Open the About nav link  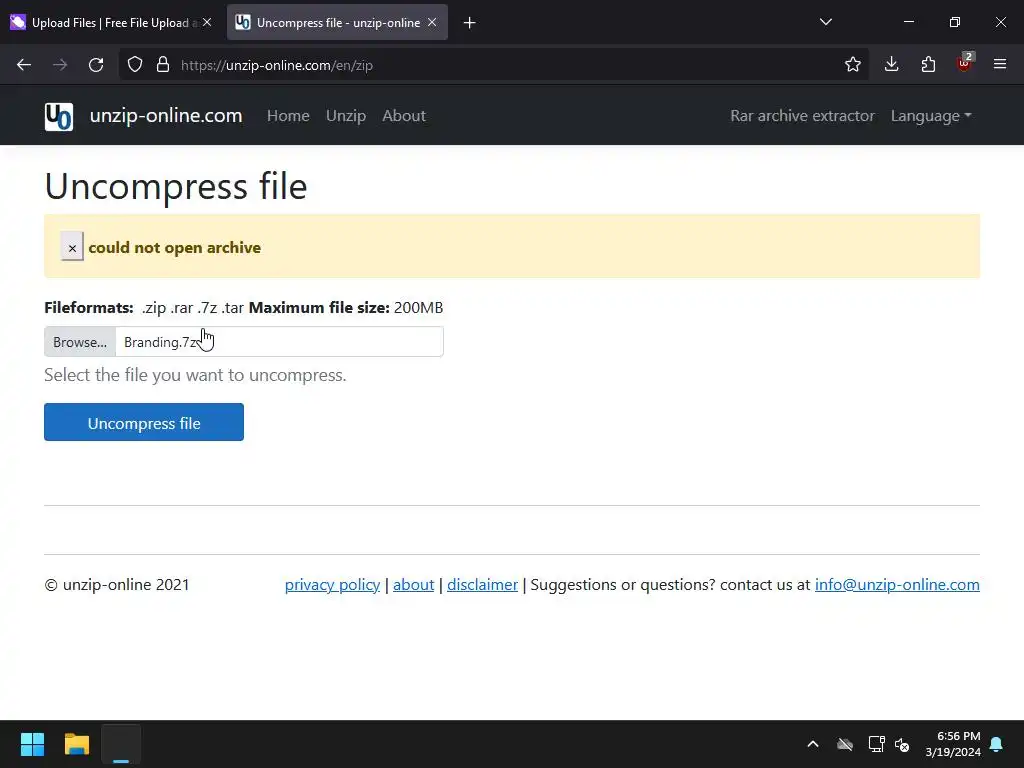click(404, 116)
